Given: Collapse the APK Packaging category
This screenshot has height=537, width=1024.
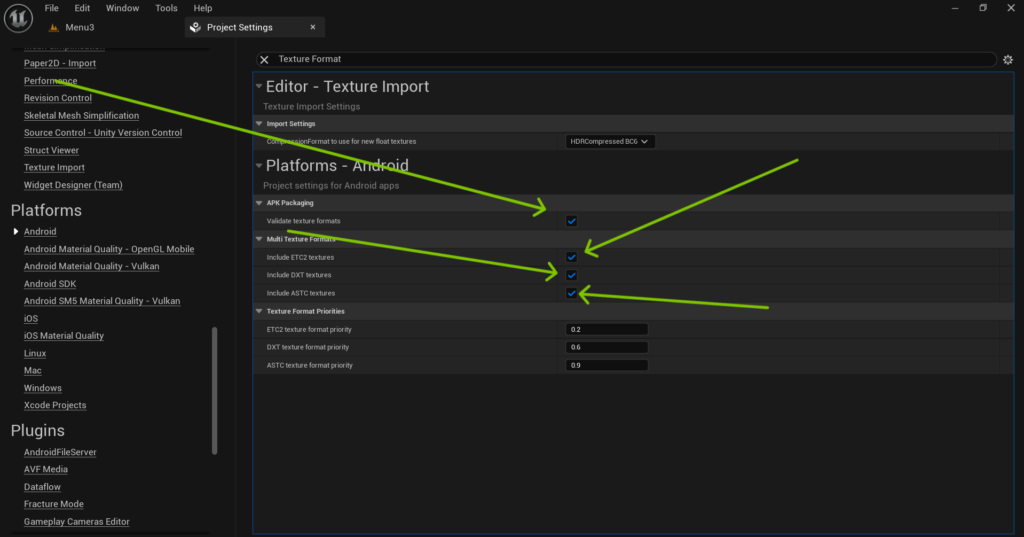Looking at the screenshot, I should (259, 203).
